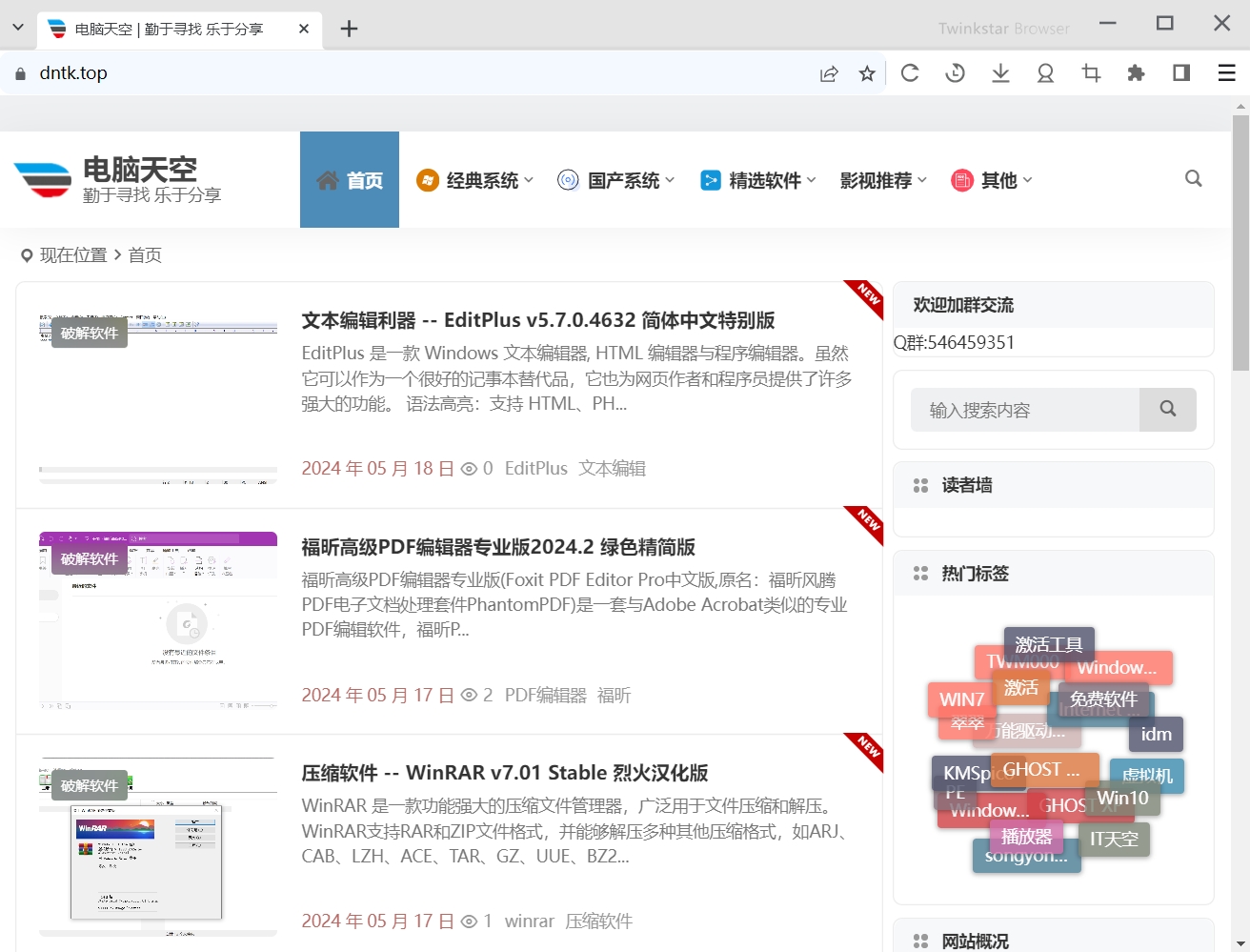Click the 首页 breadcrumb link
Viewport: 1250px width, 952px height.
click(x=145, y=255)
